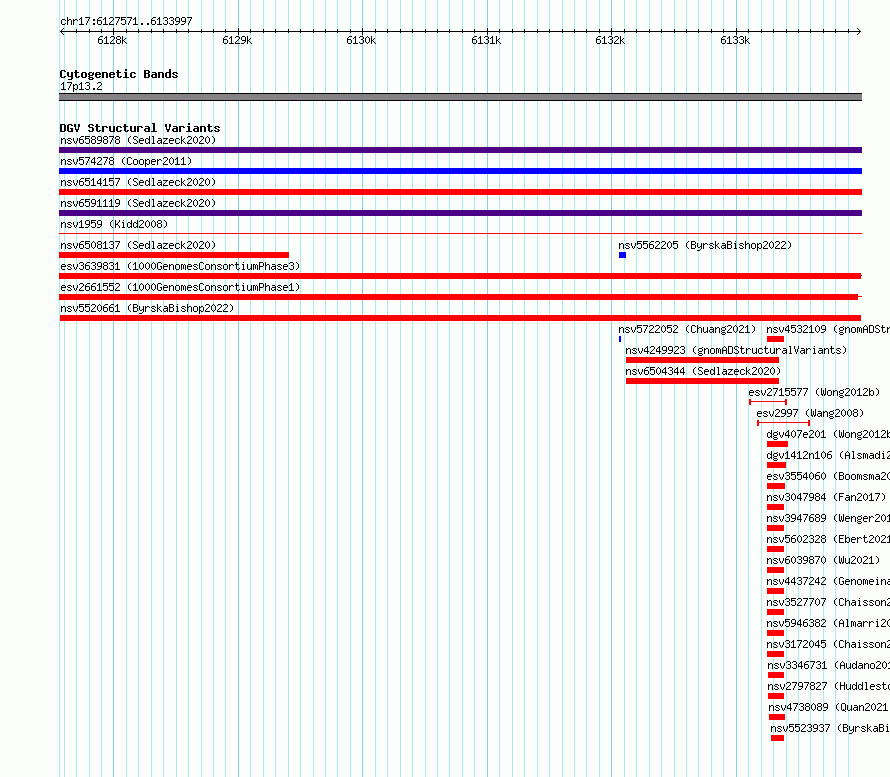Select the dgv1412n106 variant label
This screenshot has height=777, width=890.
(x=828, y=455)
